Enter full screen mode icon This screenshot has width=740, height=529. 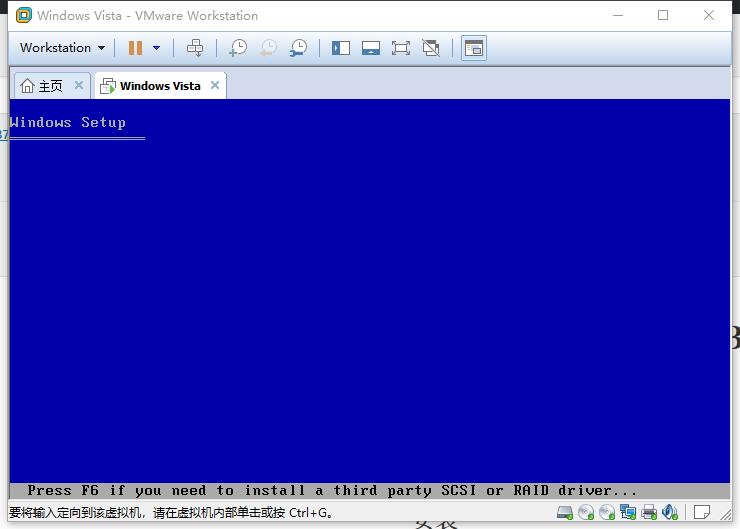click(401, 48)
